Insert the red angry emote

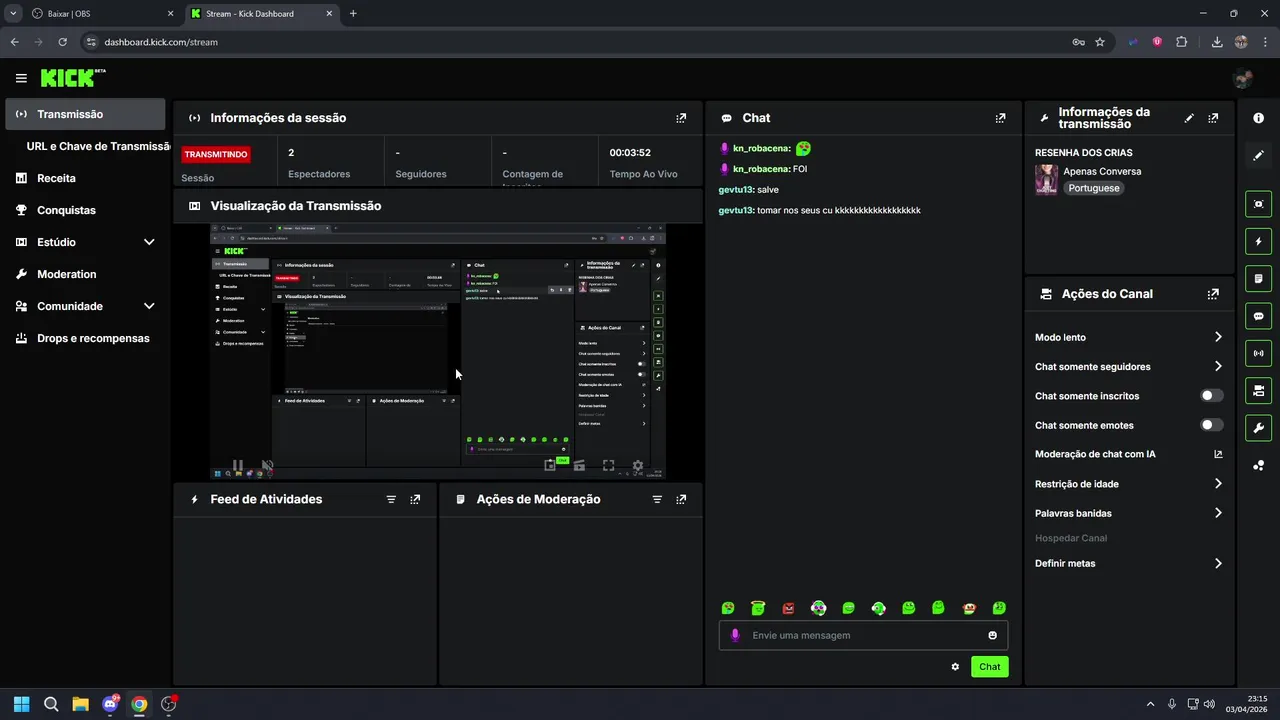coord(788,608)
